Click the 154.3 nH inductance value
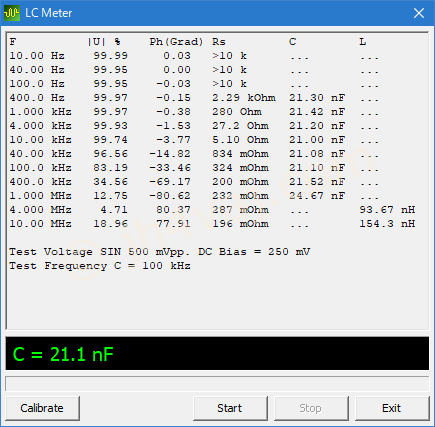435x427 pixels. tap(387, 224)
